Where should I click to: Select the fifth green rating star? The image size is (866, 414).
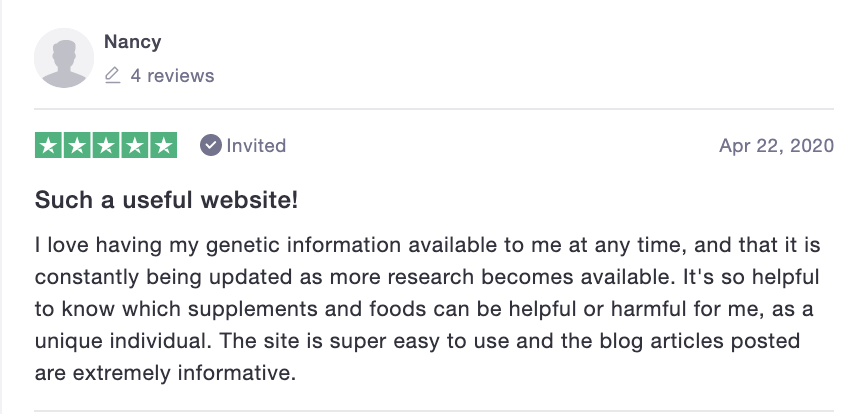point(164,146)
